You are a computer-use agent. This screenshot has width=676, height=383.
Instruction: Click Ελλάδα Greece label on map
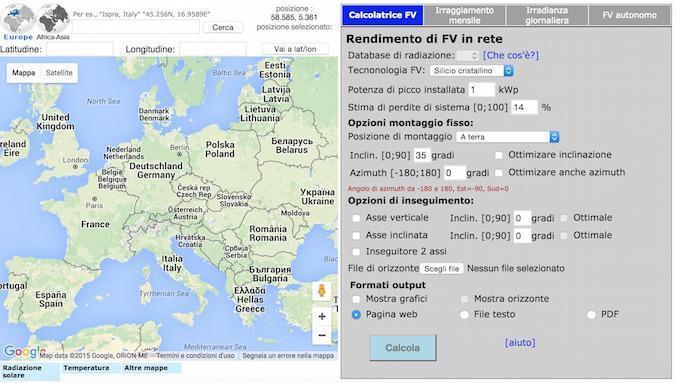tap(250, 299)
